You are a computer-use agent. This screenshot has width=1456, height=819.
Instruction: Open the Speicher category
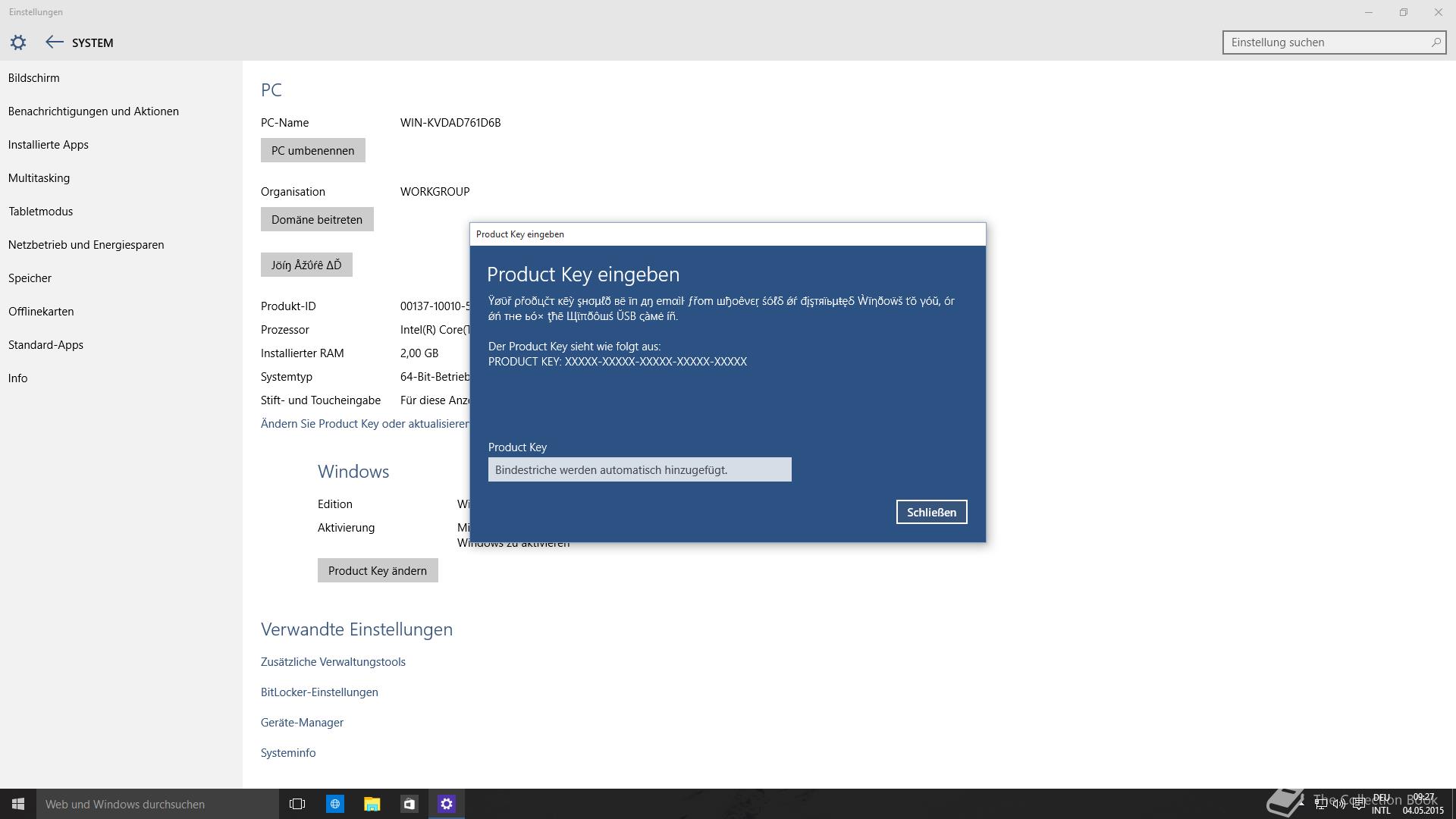click(30, 278)
